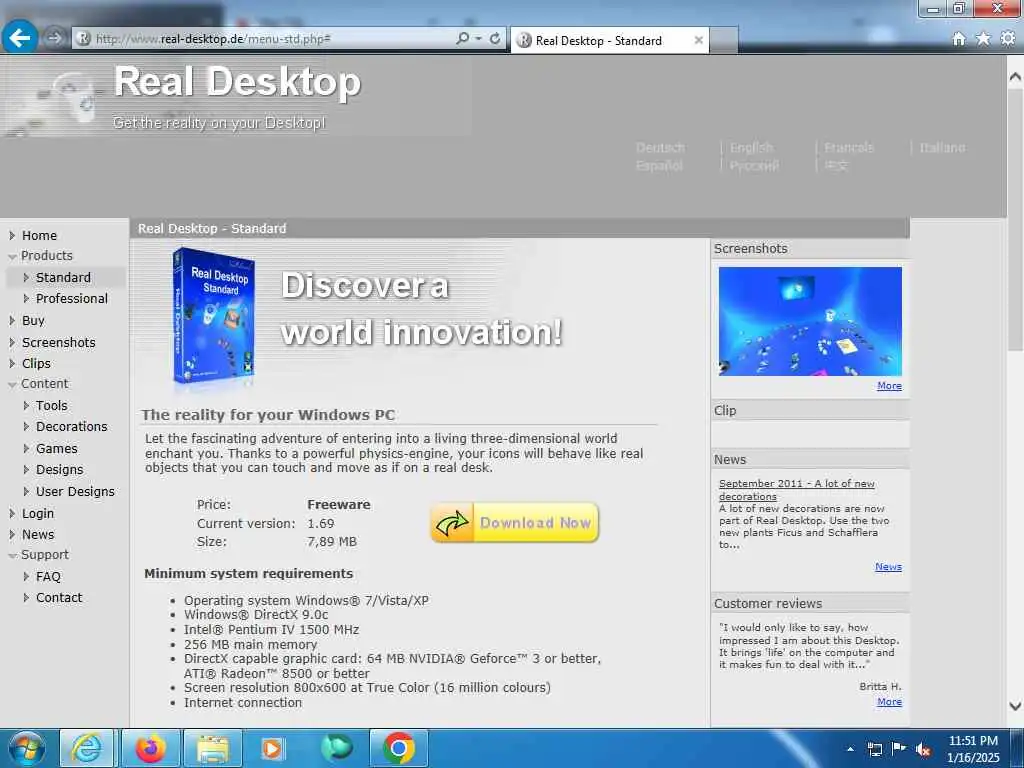Click More link under Screenshots
The height and width of the screenshot is (768, 1024).
click(x=889, y=386)
